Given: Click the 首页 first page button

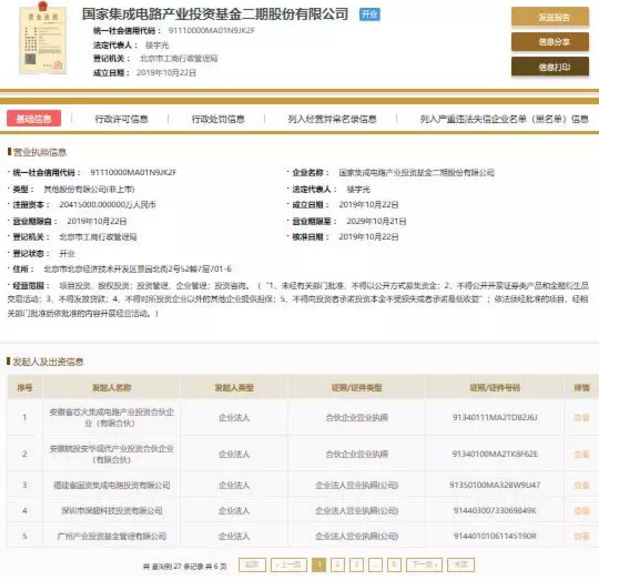Looking at the screenshot, I should [x=253, y=564].
